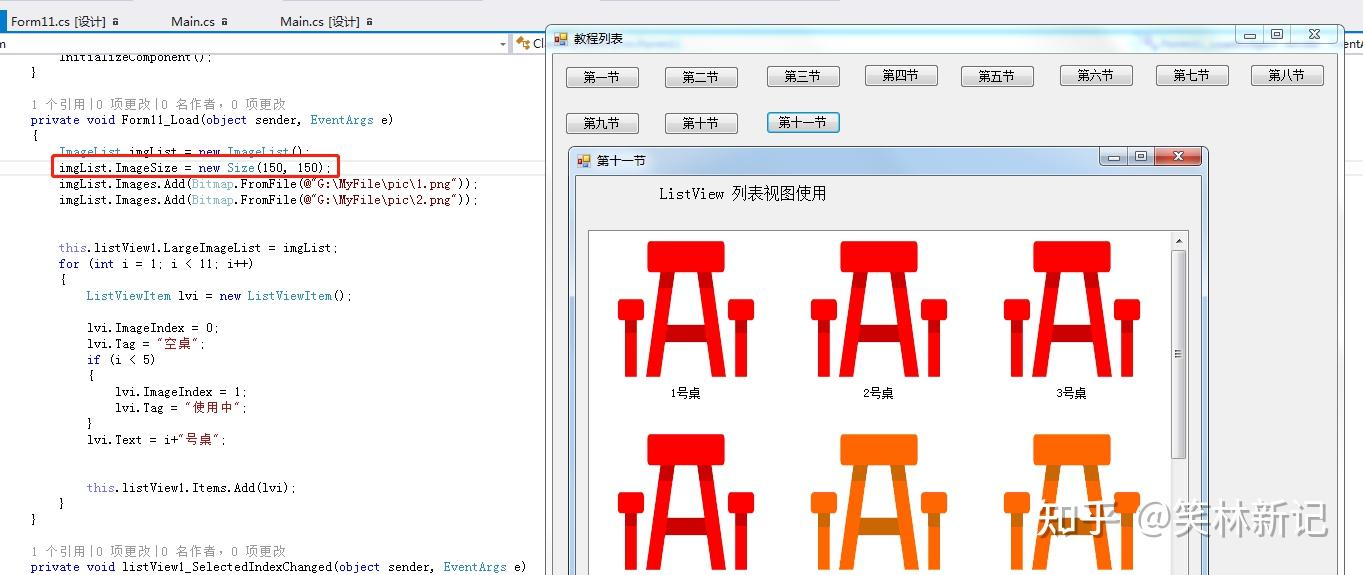Click the Form11_Load method declaration line
The image size is (1363, 575).
tap(212, 120)
